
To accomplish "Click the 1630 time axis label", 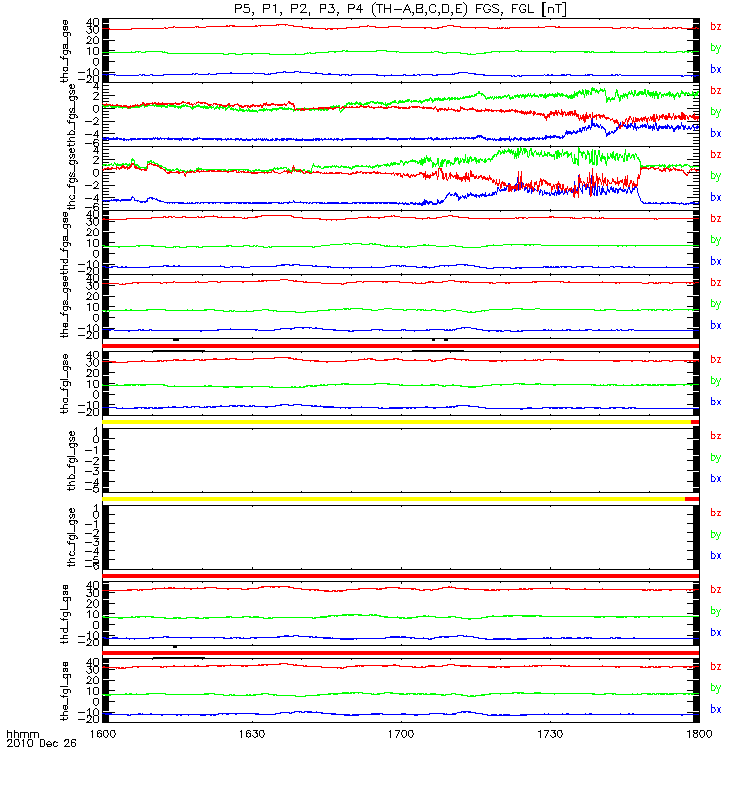I will coord(252,734).
